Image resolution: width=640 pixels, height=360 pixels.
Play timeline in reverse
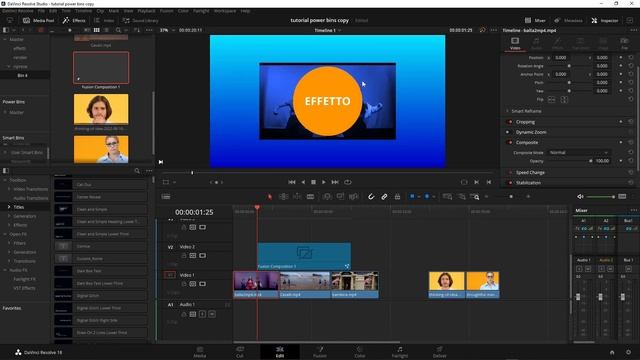[303, 182]
